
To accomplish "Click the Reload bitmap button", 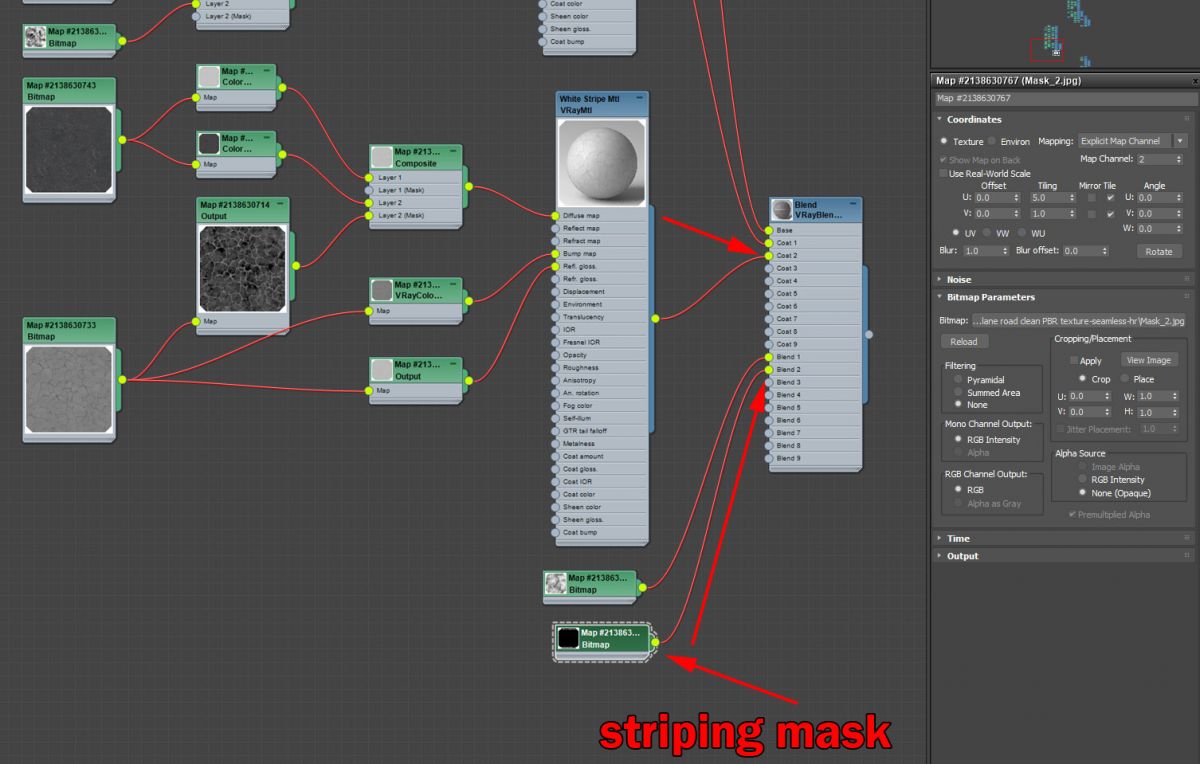I will tap(964, 341).
